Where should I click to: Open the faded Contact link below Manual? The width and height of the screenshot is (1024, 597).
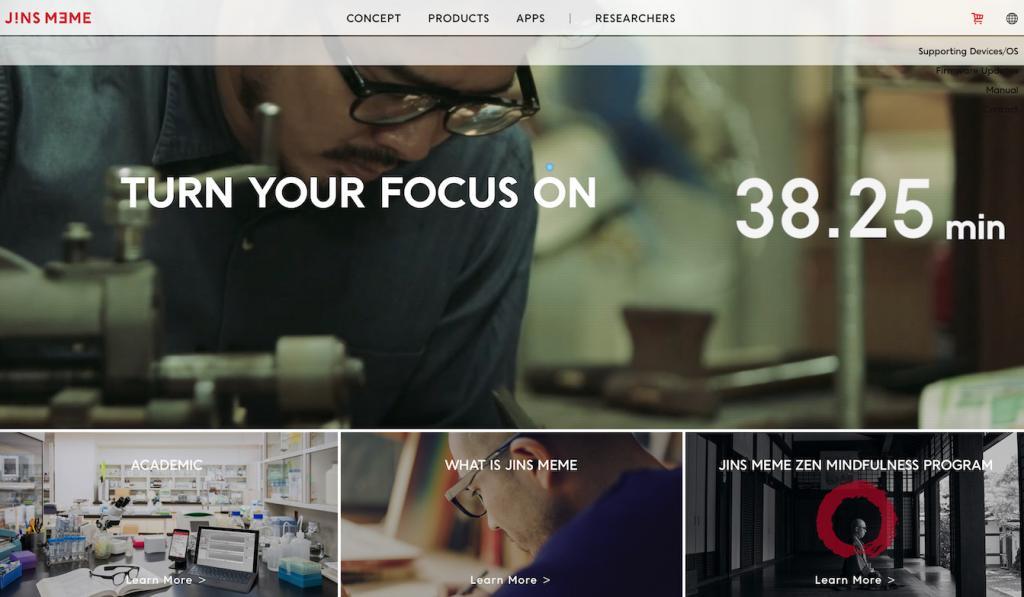1001,109
